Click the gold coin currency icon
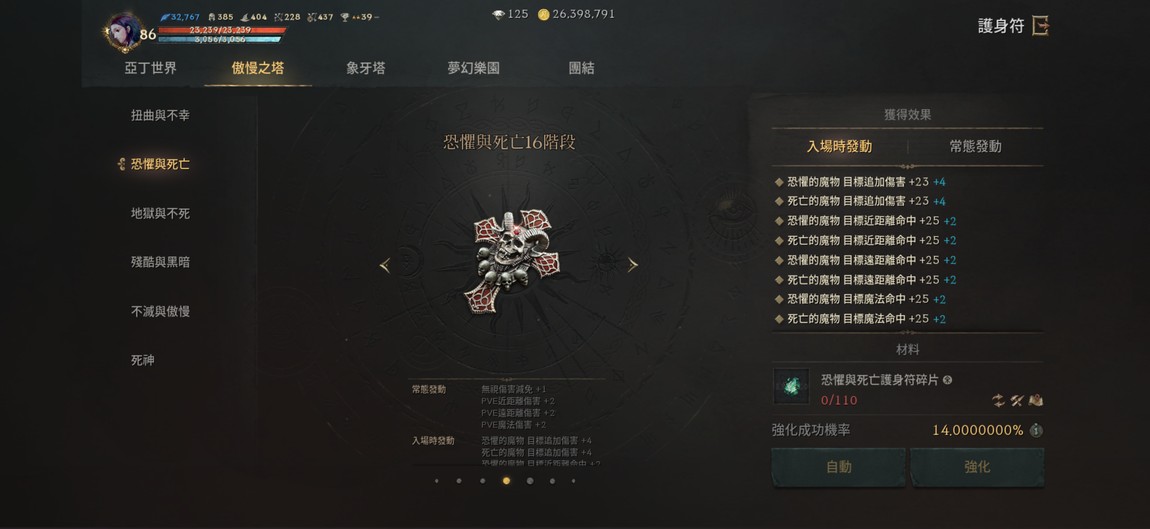Viewport: 1150px width, 529px height. coord(543,14)
